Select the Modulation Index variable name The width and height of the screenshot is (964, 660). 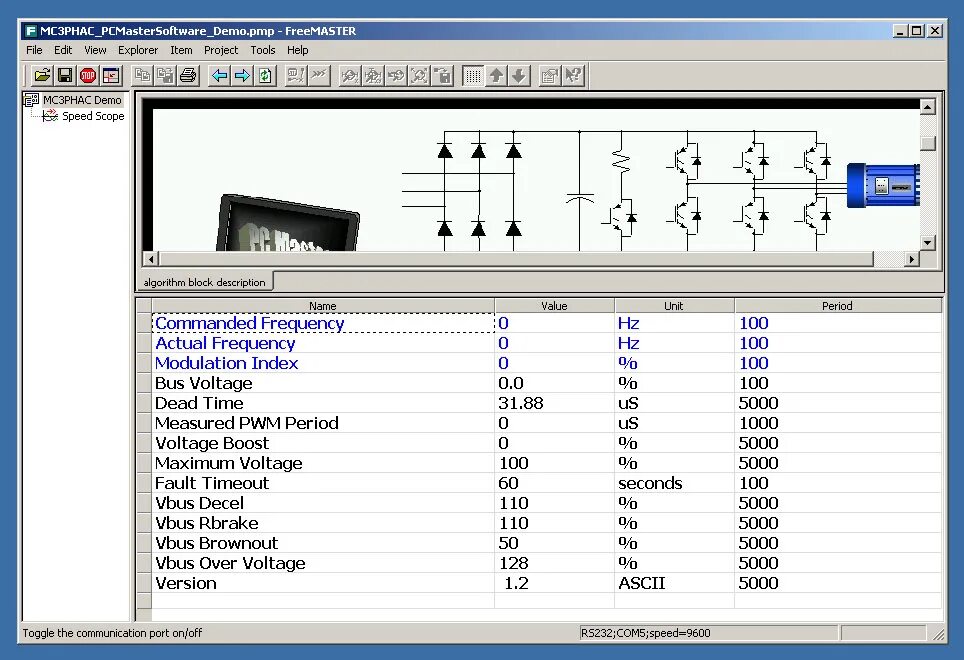(x=226, y=363)
